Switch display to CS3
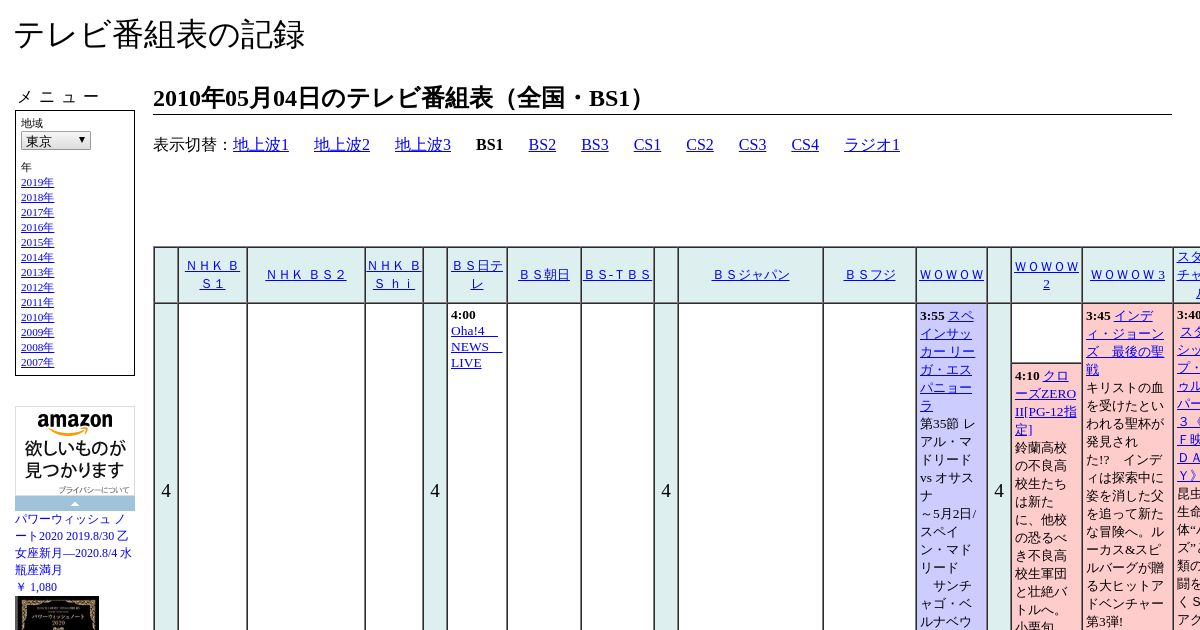This screenshot has width=1200, height=630. (752, 145)
